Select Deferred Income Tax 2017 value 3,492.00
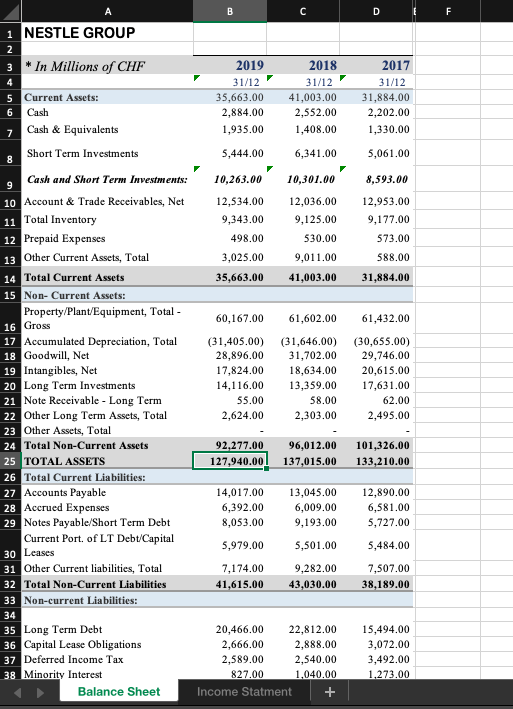 pyautogui.click(x=376, y=659)
